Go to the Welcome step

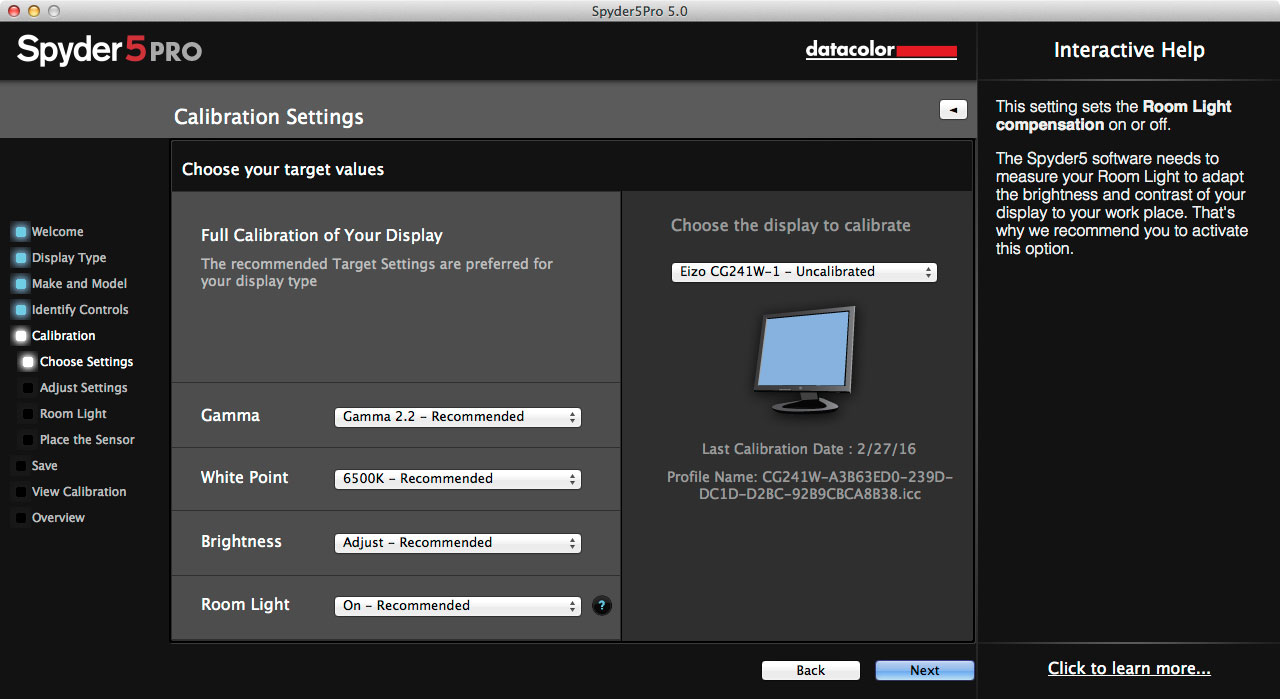(x=58, y=232)
